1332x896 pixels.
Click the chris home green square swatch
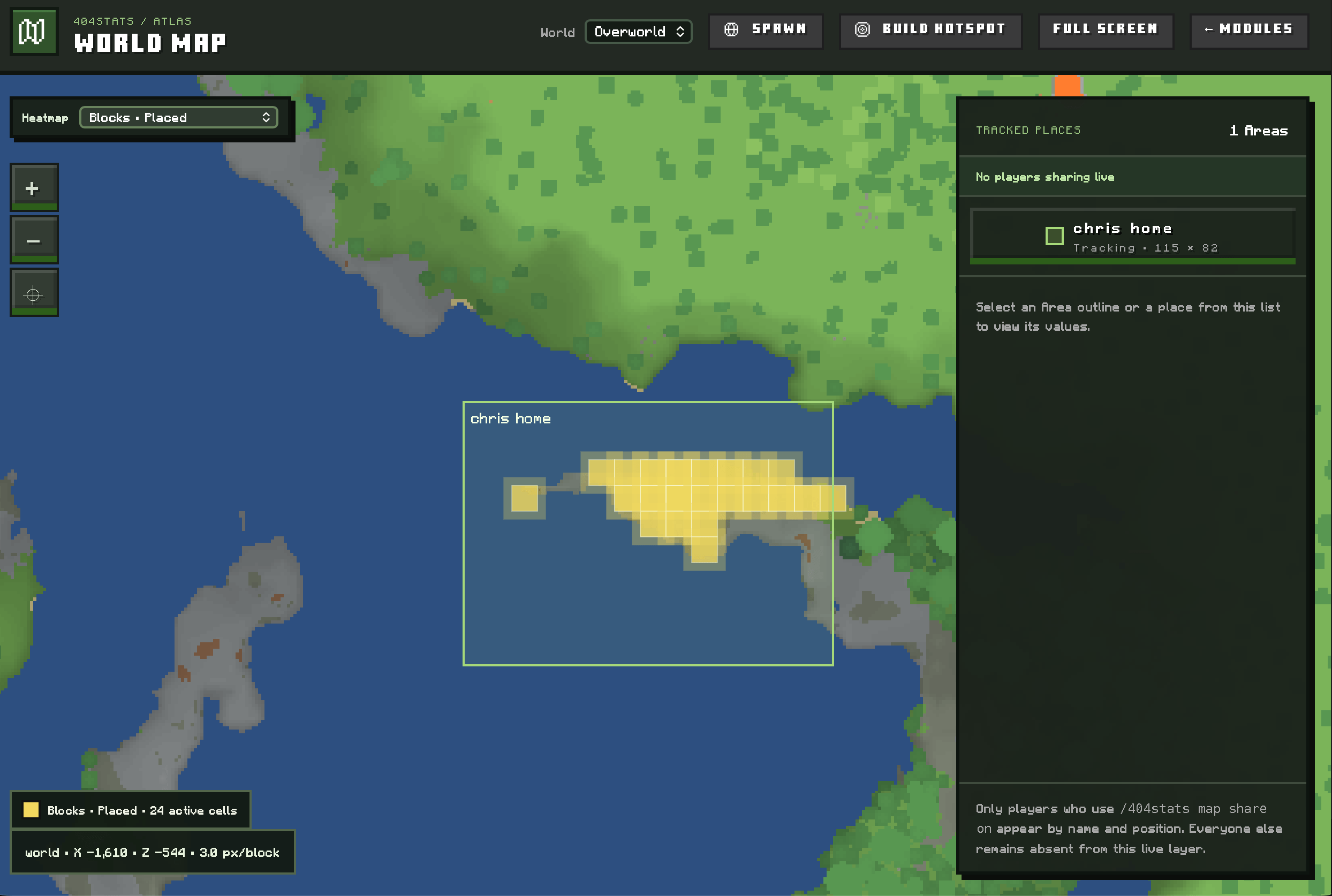pyautogui.click(x=1054, y=236)
